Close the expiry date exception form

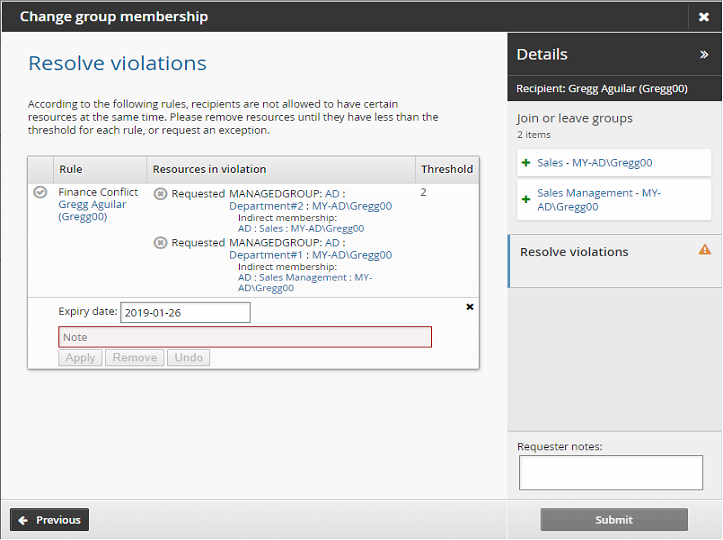(469, 307)
